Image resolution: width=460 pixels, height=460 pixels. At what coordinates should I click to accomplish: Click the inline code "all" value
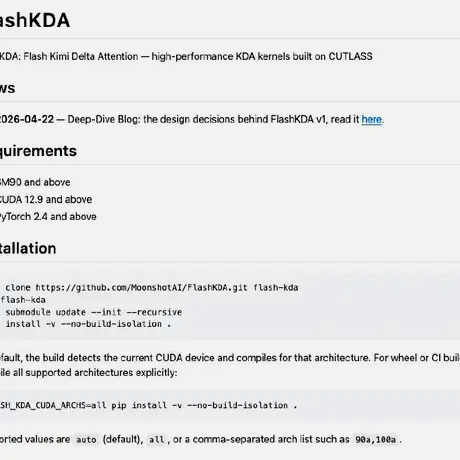click(156, 440)
